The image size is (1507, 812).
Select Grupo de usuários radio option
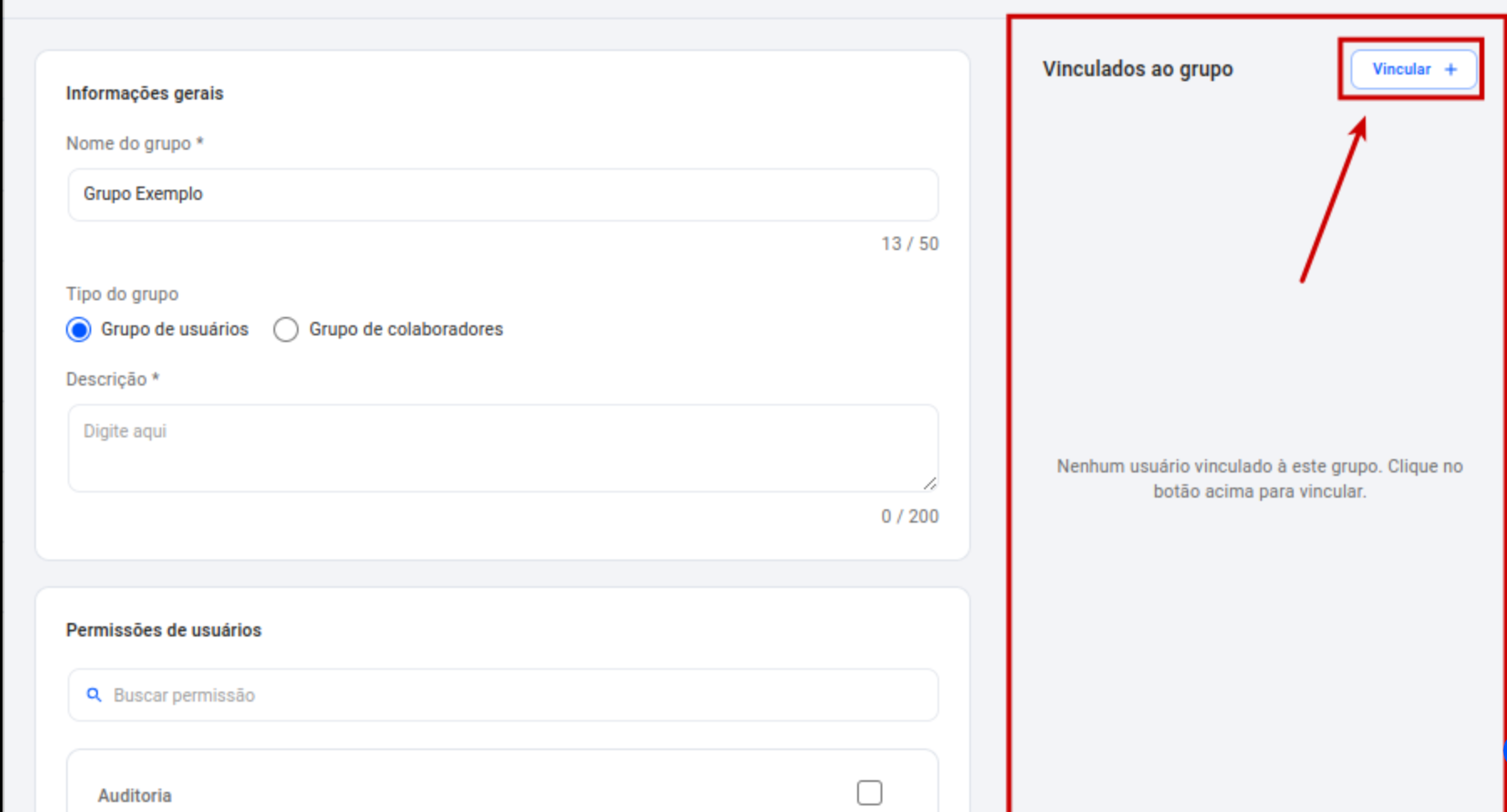click(79, 329)
